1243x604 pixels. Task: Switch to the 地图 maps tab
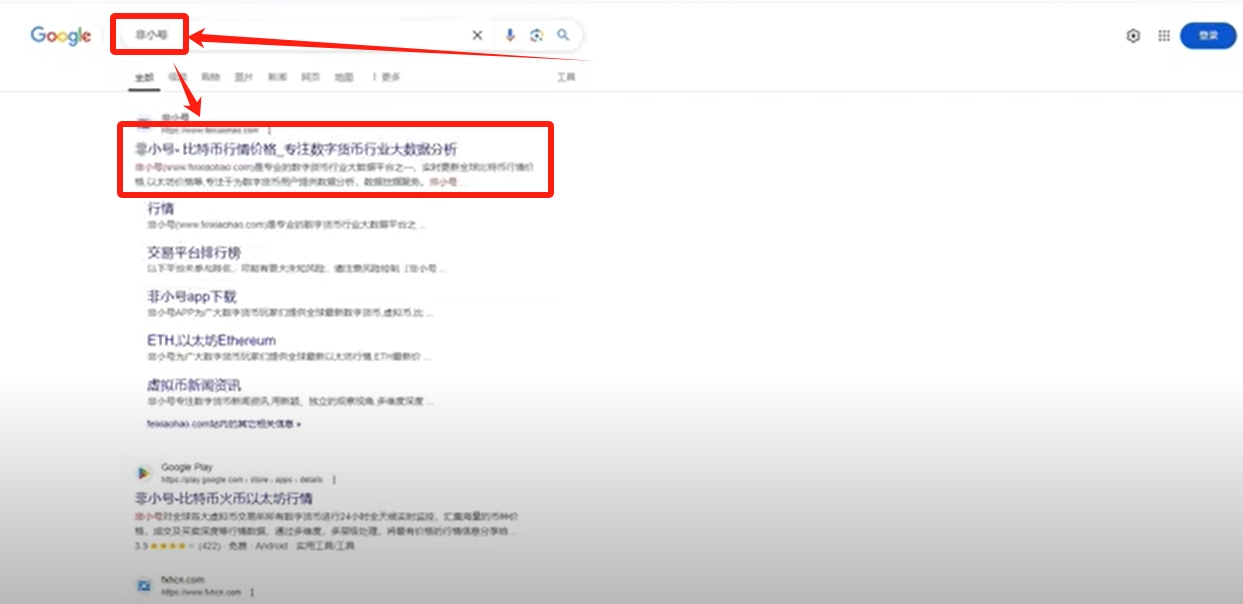tap(344, 77)
